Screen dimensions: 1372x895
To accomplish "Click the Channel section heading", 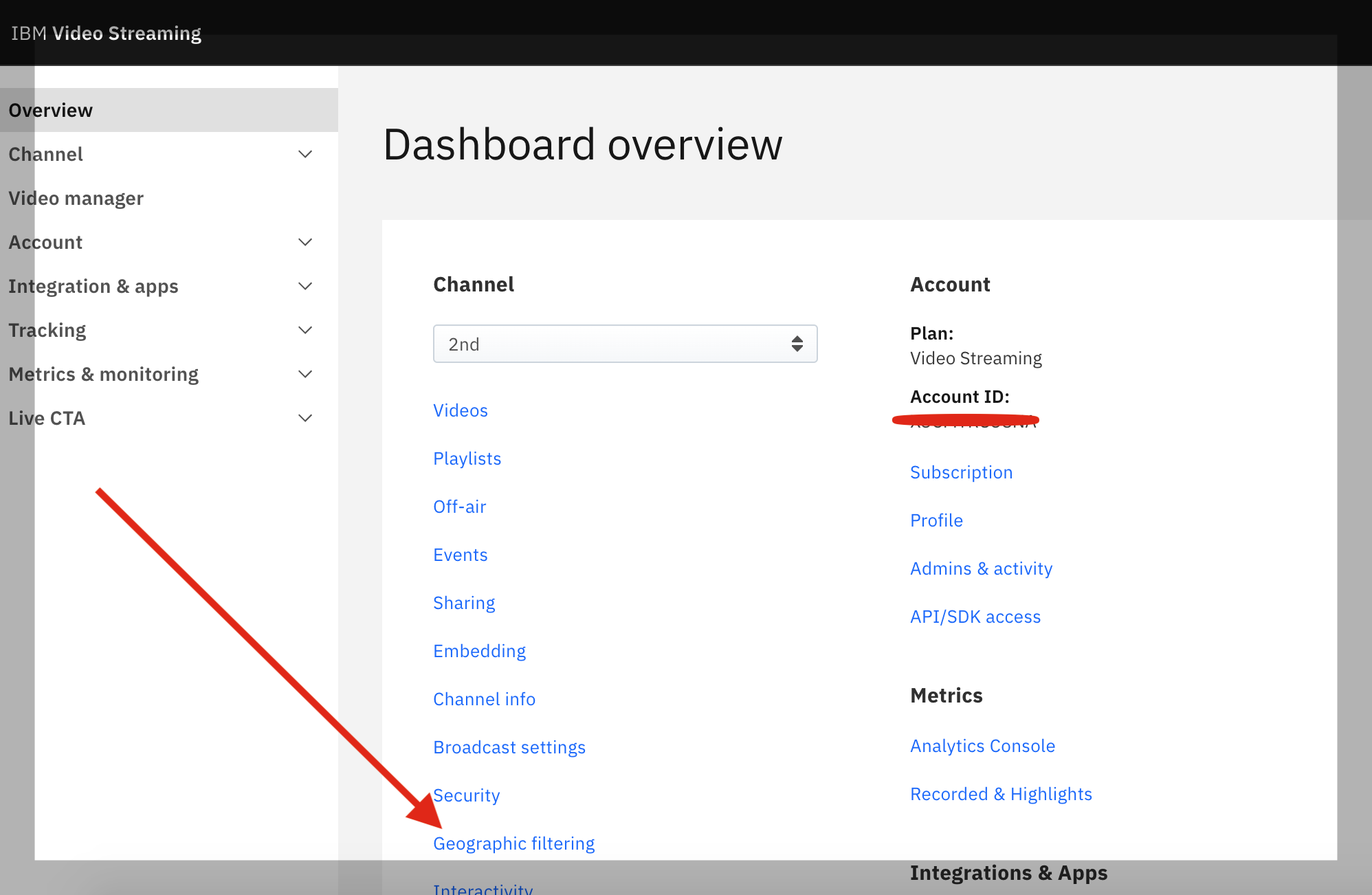I will pos(474,284).
